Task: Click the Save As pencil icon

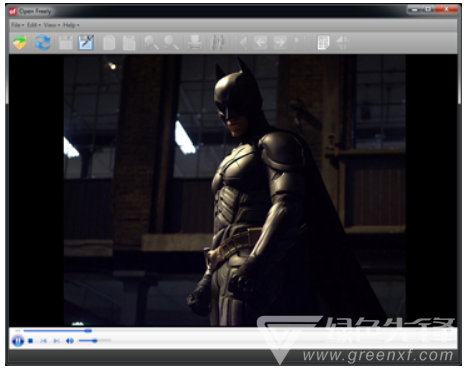Action: [x=86, y=43]
